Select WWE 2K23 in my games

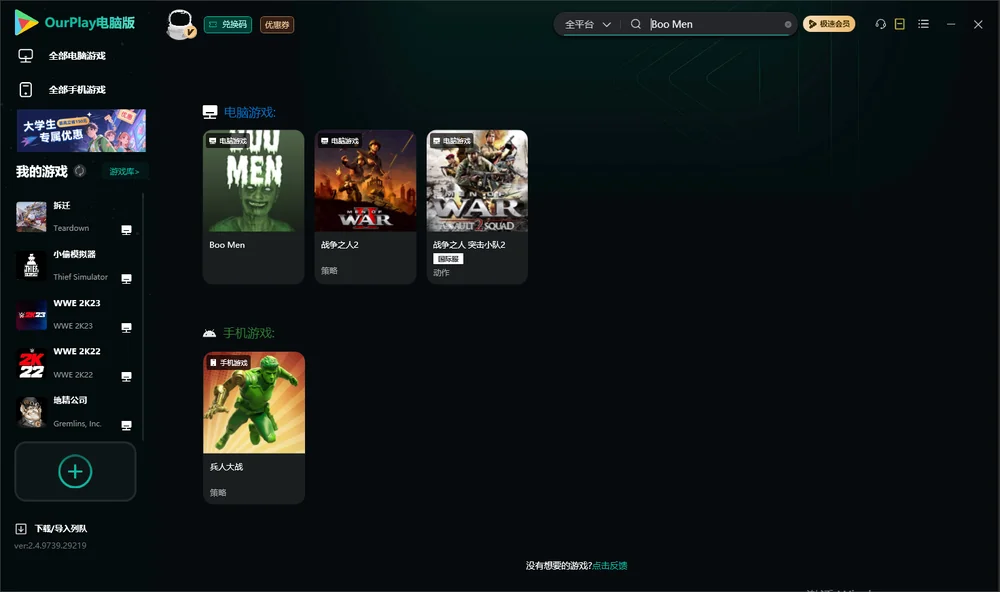pyautogui.click(x=75, y=315)
